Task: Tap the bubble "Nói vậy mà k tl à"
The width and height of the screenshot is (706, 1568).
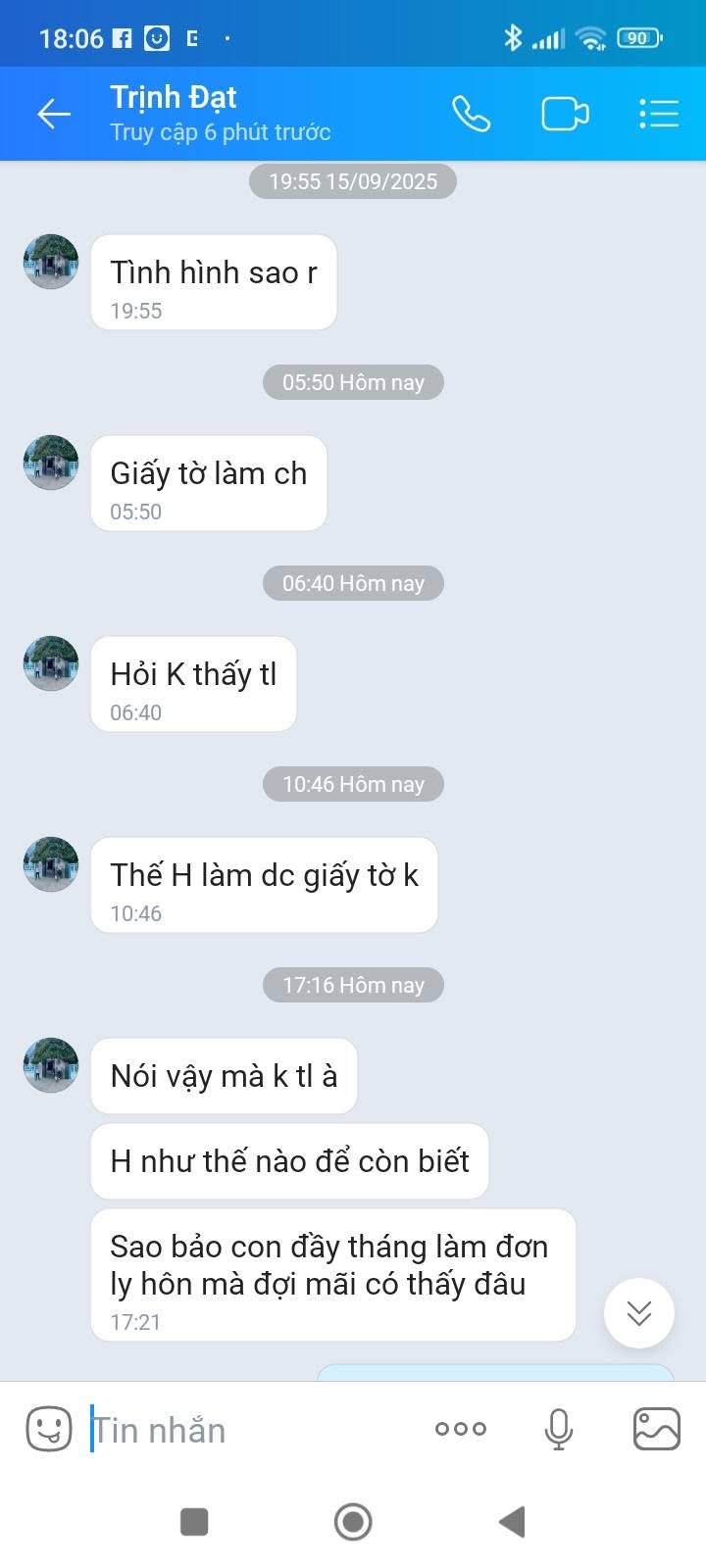Action: 224,1076
